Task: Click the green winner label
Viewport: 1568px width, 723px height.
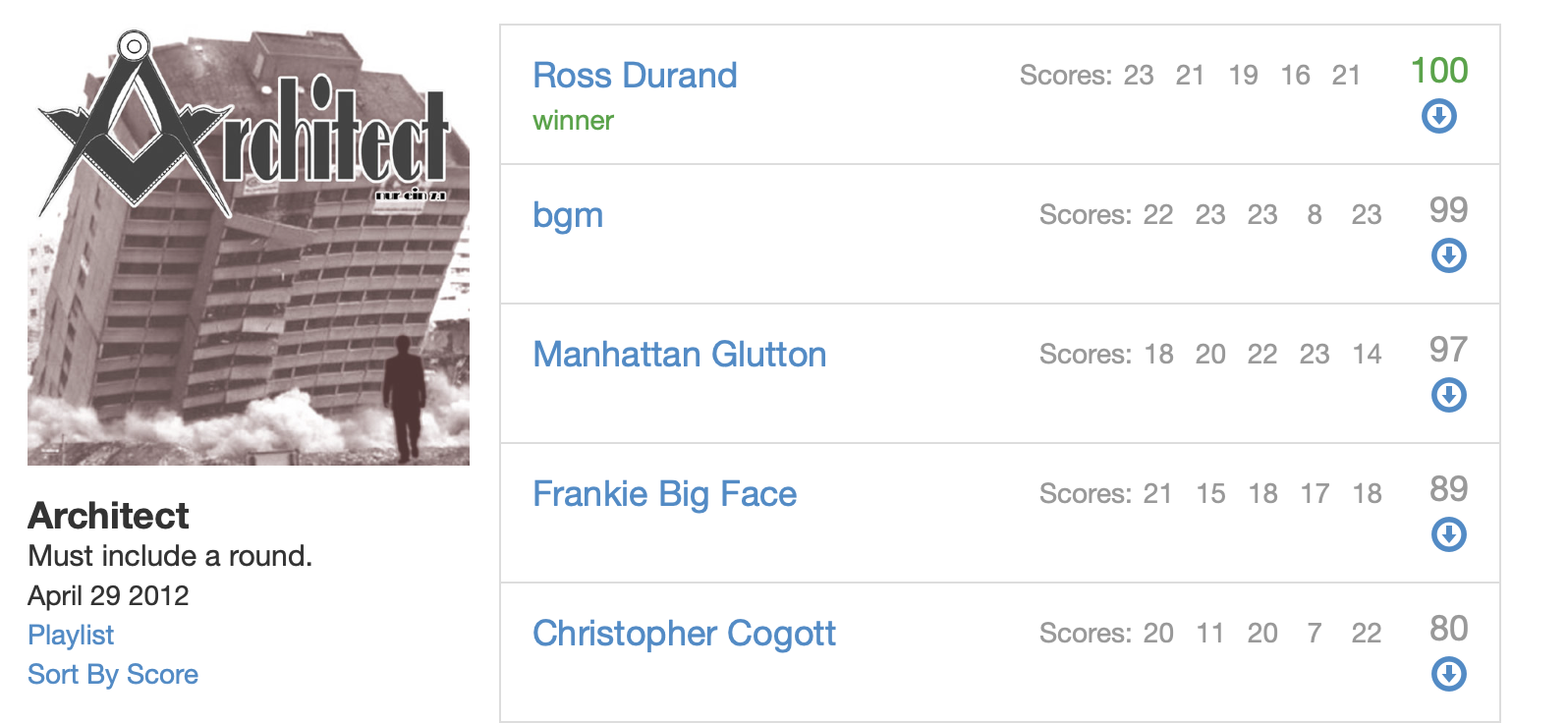Action: pyautogui.click(x=573, y=121)
